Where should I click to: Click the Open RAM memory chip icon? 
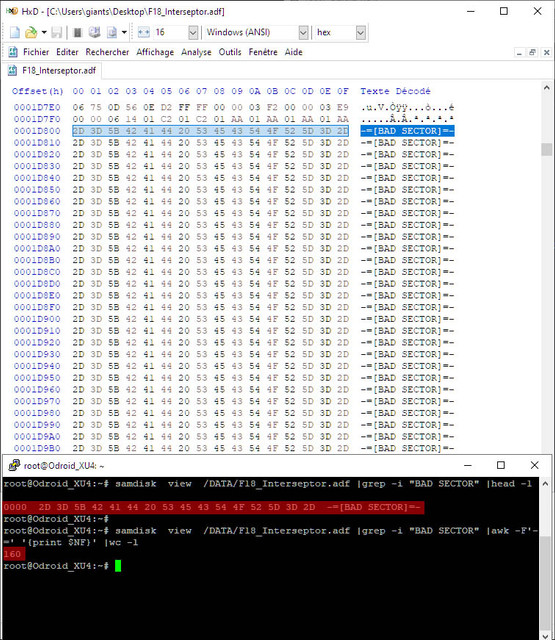(78, 32)
